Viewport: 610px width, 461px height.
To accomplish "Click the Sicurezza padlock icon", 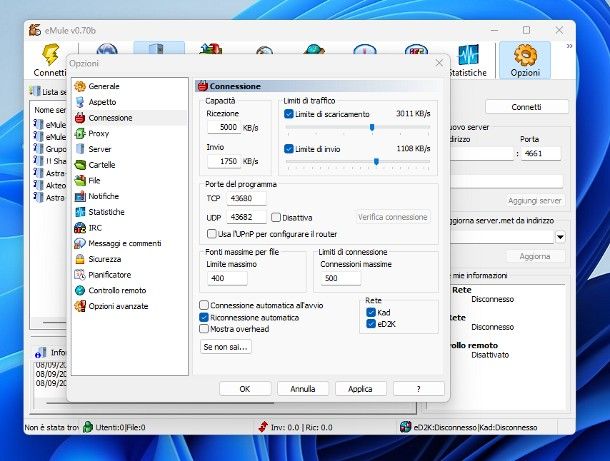I will coord(80,259).
